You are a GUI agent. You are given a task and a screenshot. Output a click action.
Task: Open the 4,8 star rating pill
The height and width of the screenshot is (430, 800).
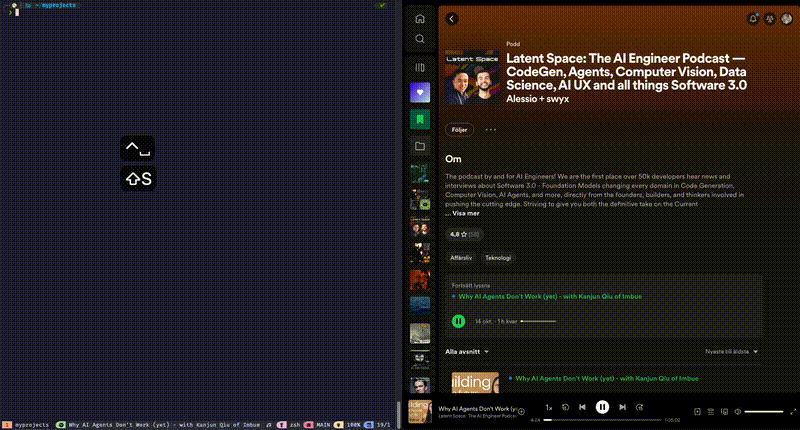pyautogui.click(x=464, y=234)
